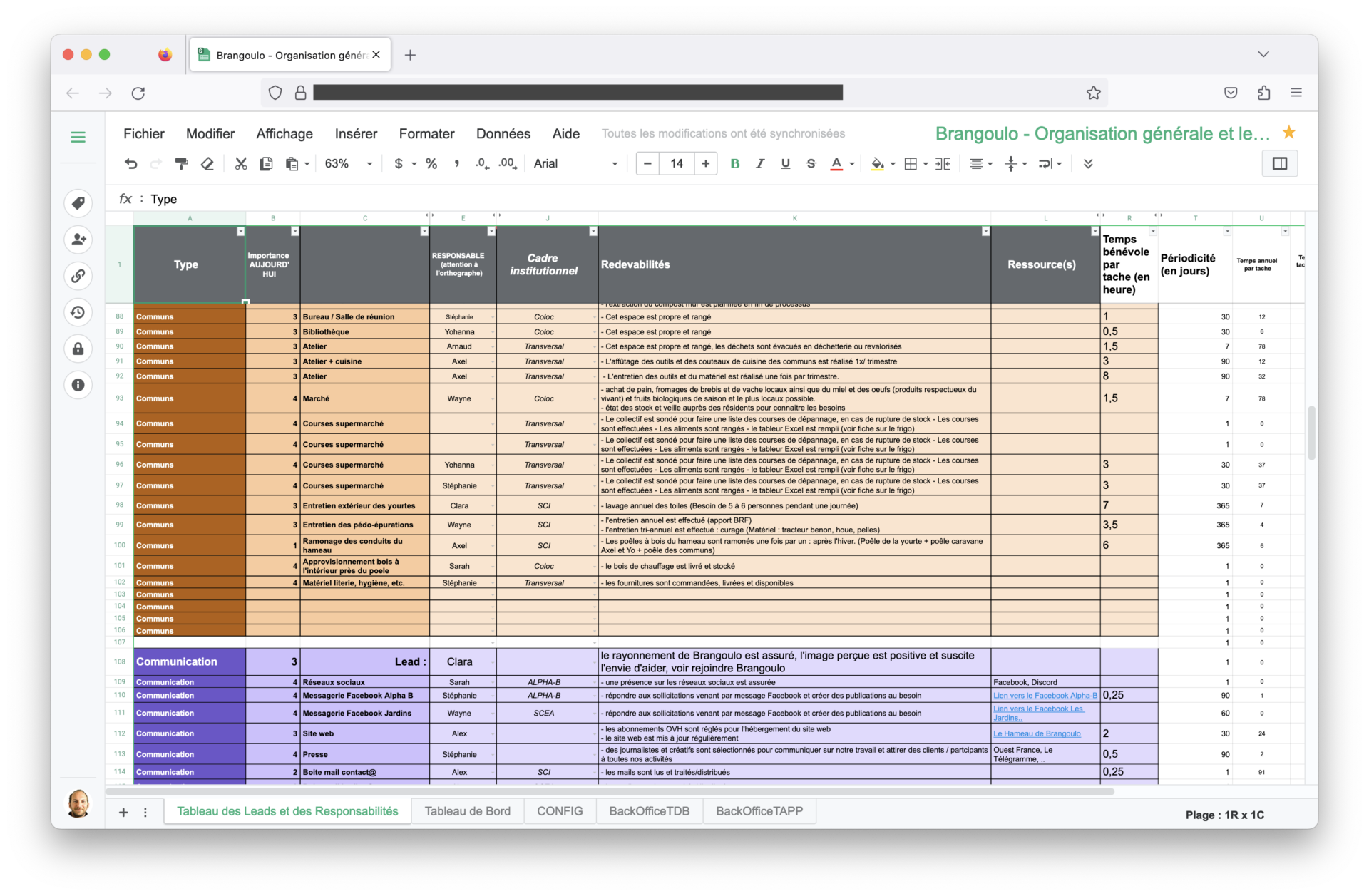Click the merge cells icon
Screen dimensions: 1369x896
point(943,163)
